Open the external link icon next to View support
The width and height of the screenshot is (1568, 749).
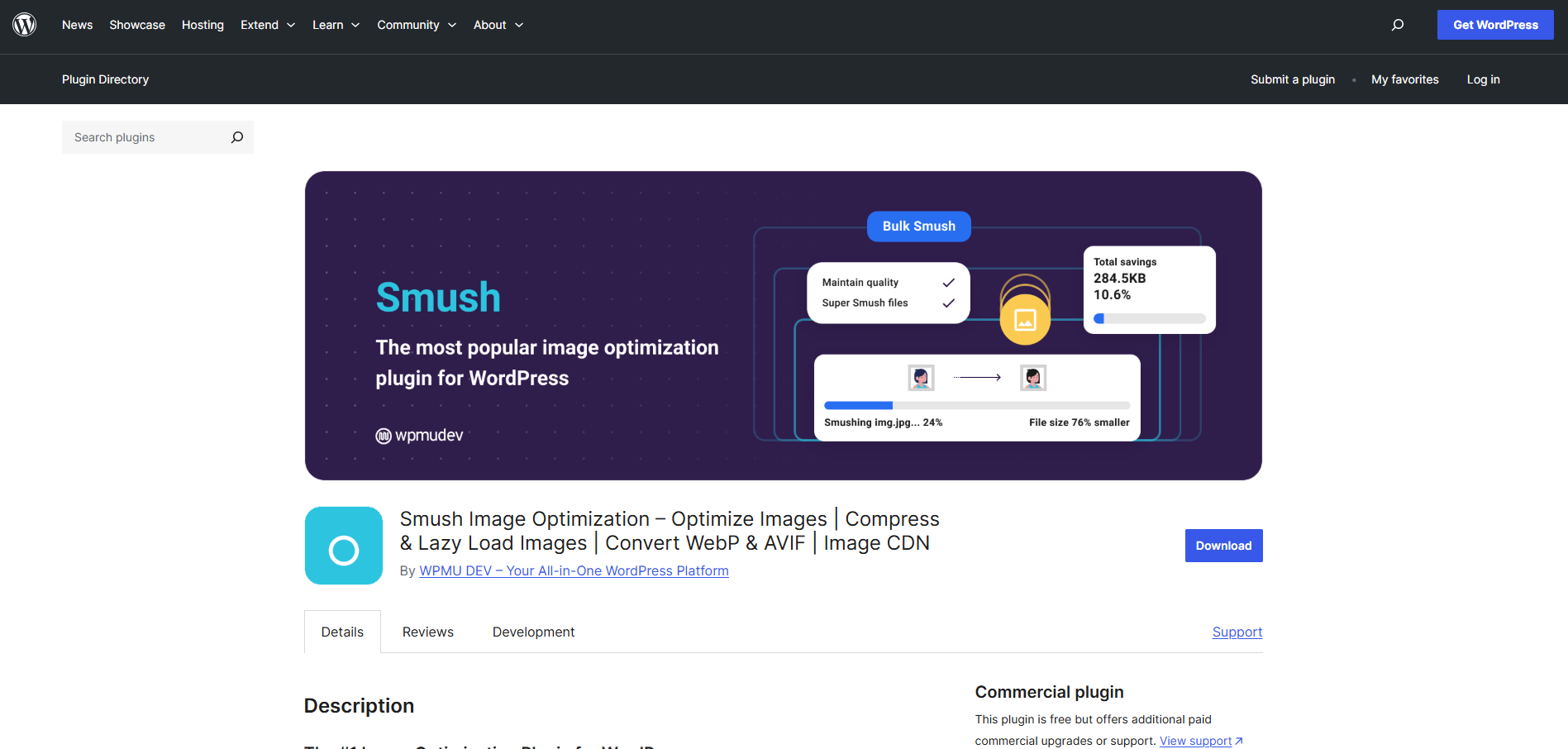pos(1238,740)
